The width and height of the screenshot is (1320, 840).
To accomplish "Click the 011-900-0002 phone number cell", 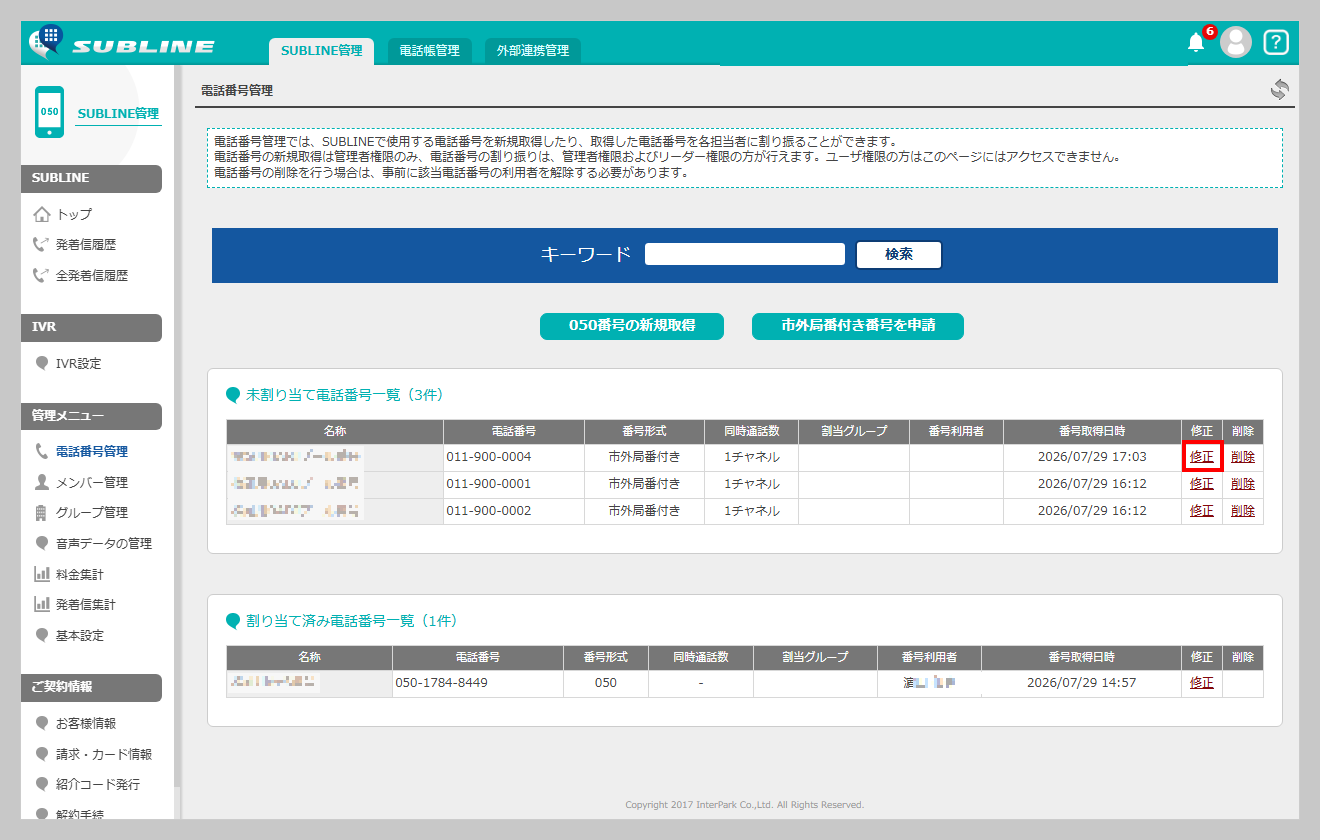I will (514, 511).
